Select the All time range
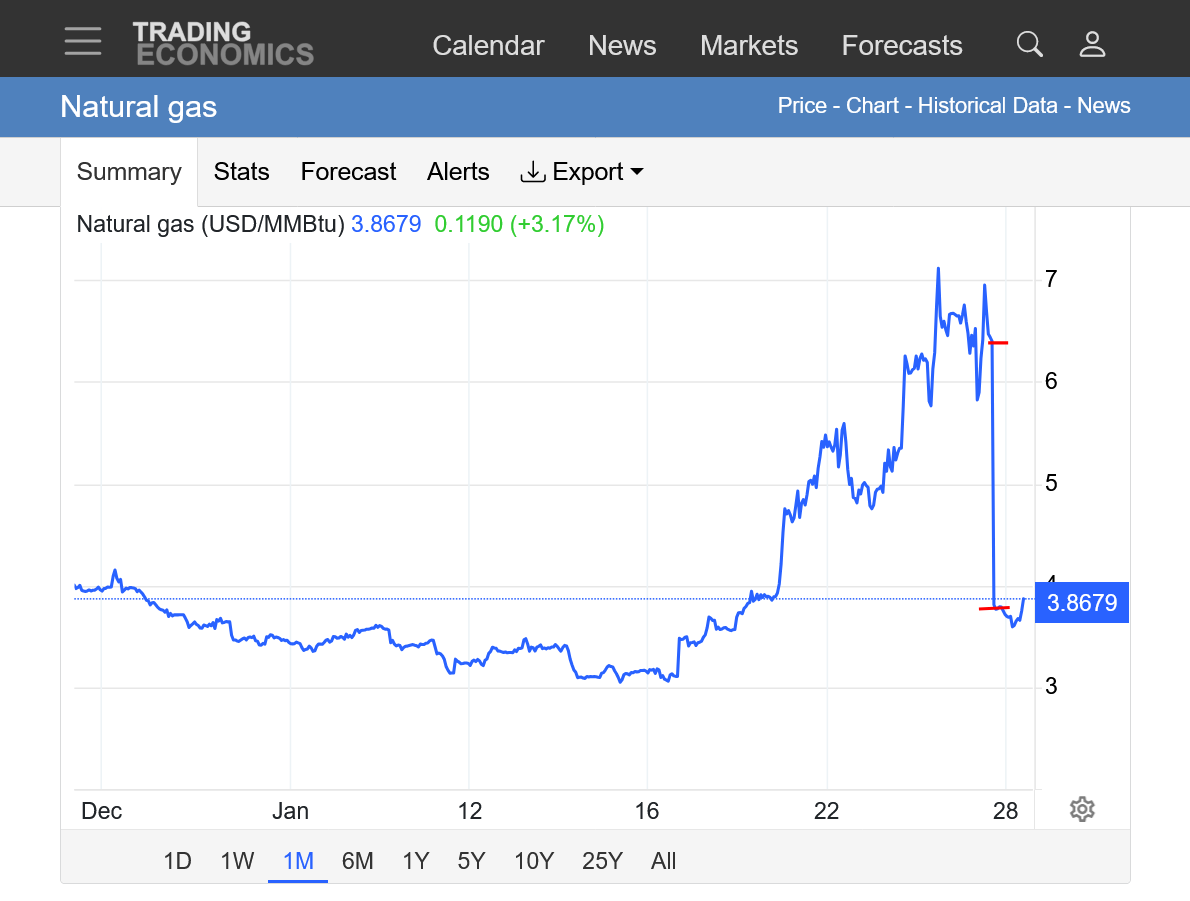The width and height of the screenshot is (1190, 901). click(663, 861)
